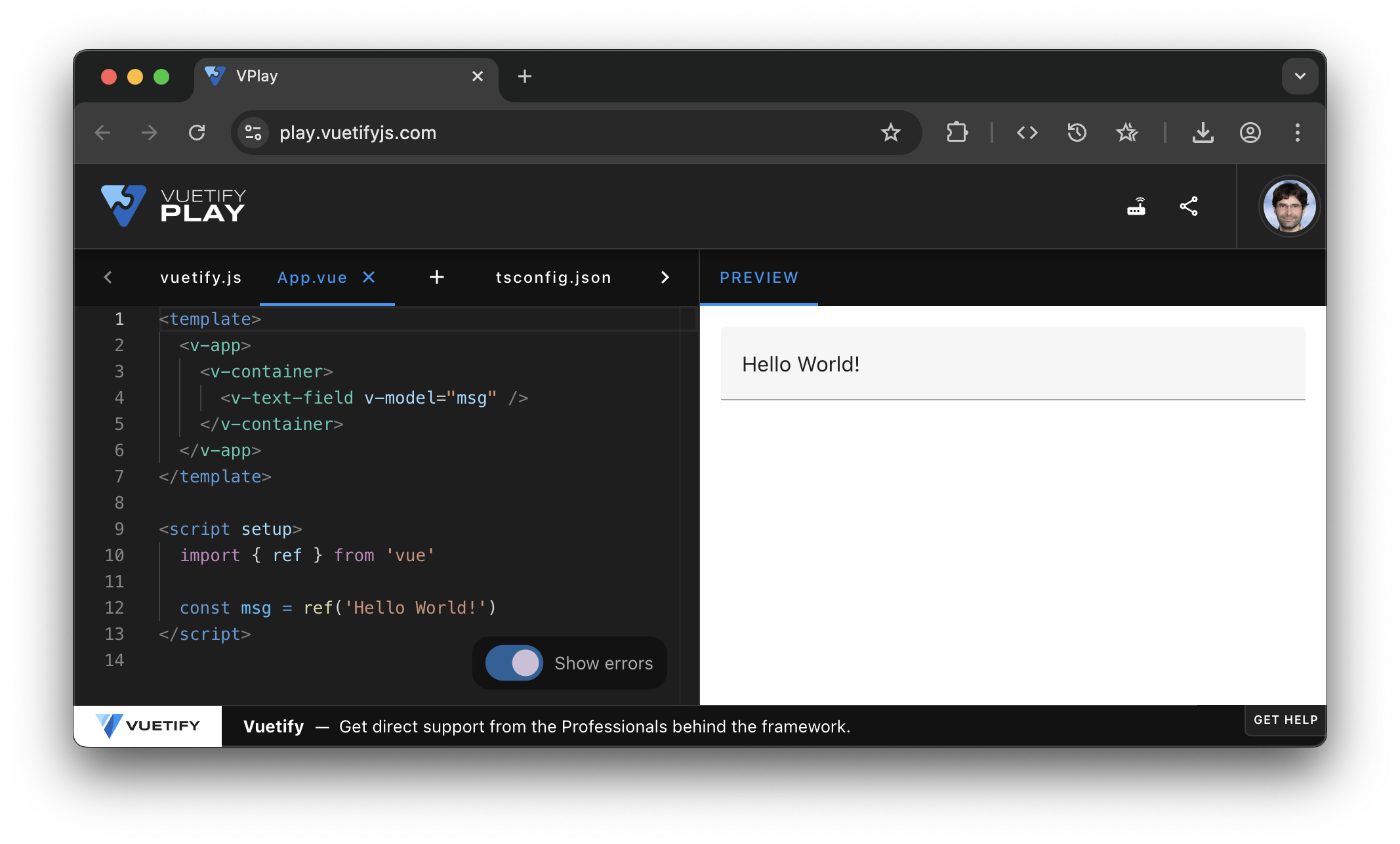1400x844 pixels.
Task: Click the closing </v-container> line
Action: pyautogui.click(x=272, y=424)
